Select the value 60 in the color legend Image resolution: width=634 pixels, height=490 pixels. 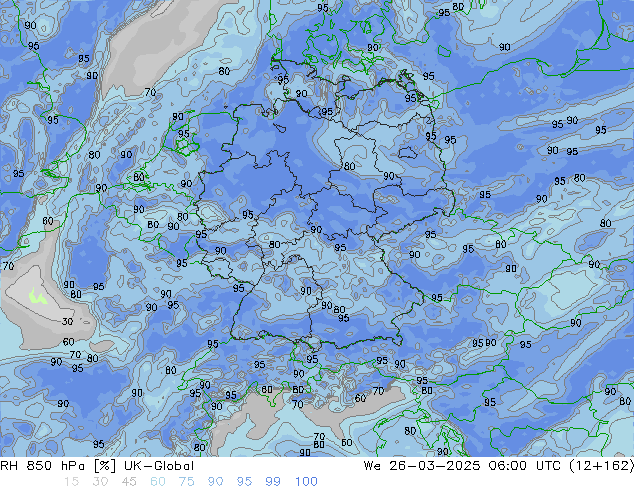[x=158, y=482]
